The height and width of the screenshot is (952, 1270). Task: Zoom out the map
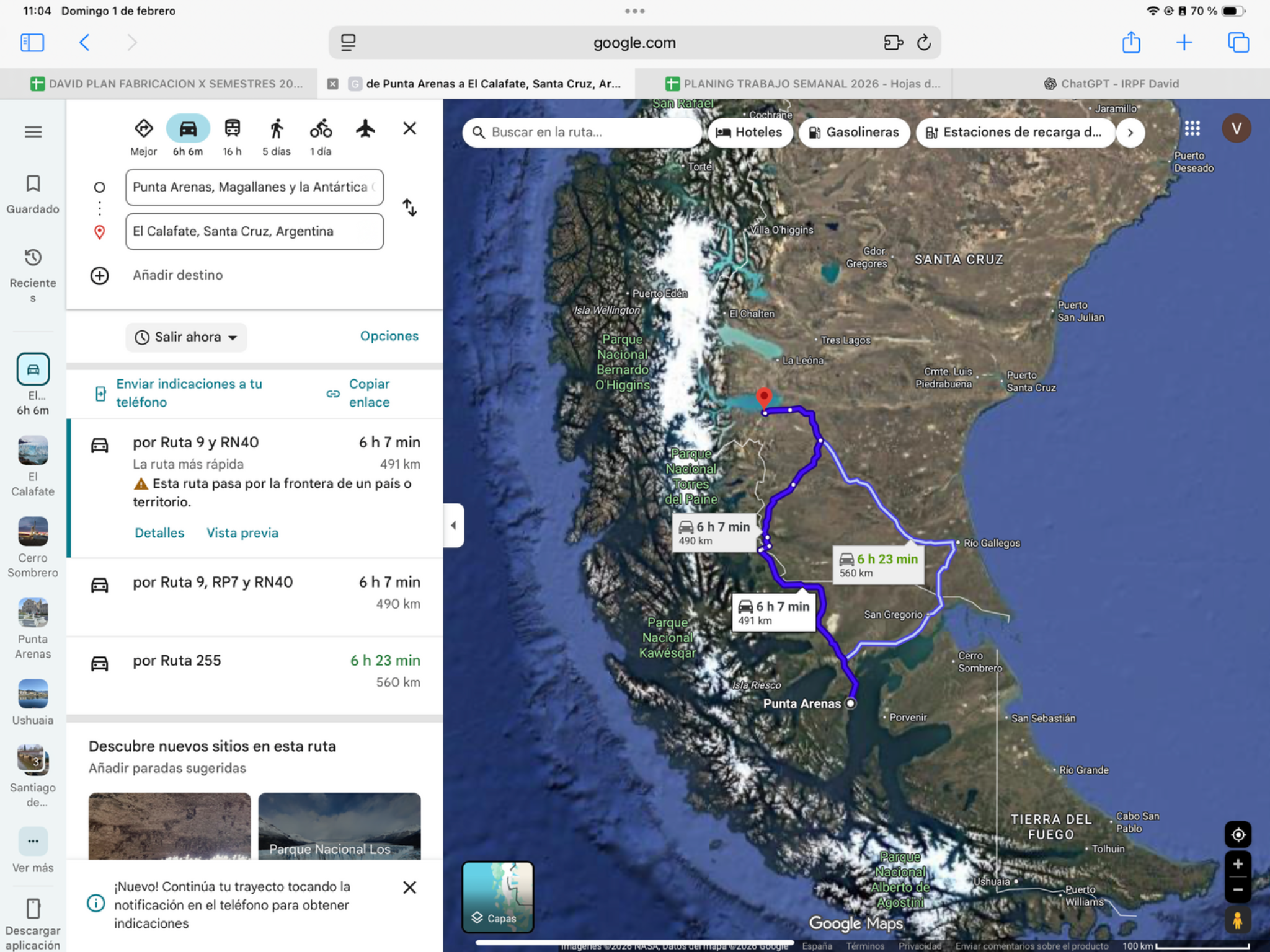click(x=1238, y=890)
